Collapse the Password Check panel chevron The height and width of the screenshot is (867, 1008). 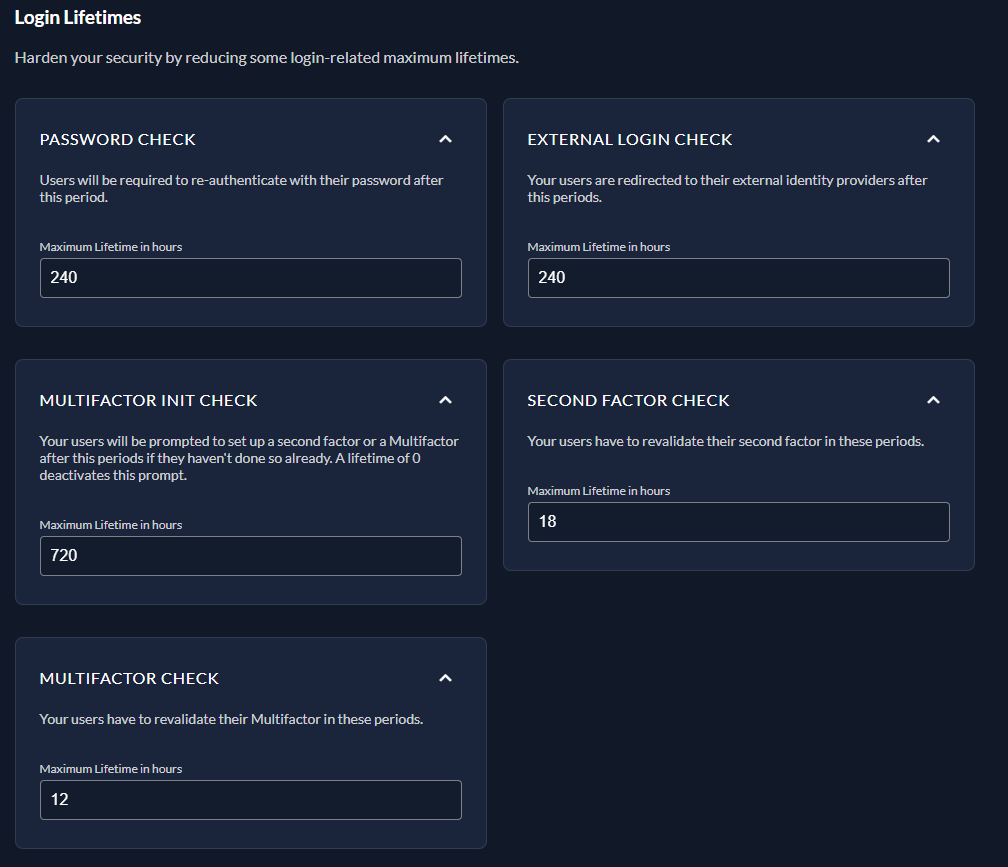[x=446, y=139]
